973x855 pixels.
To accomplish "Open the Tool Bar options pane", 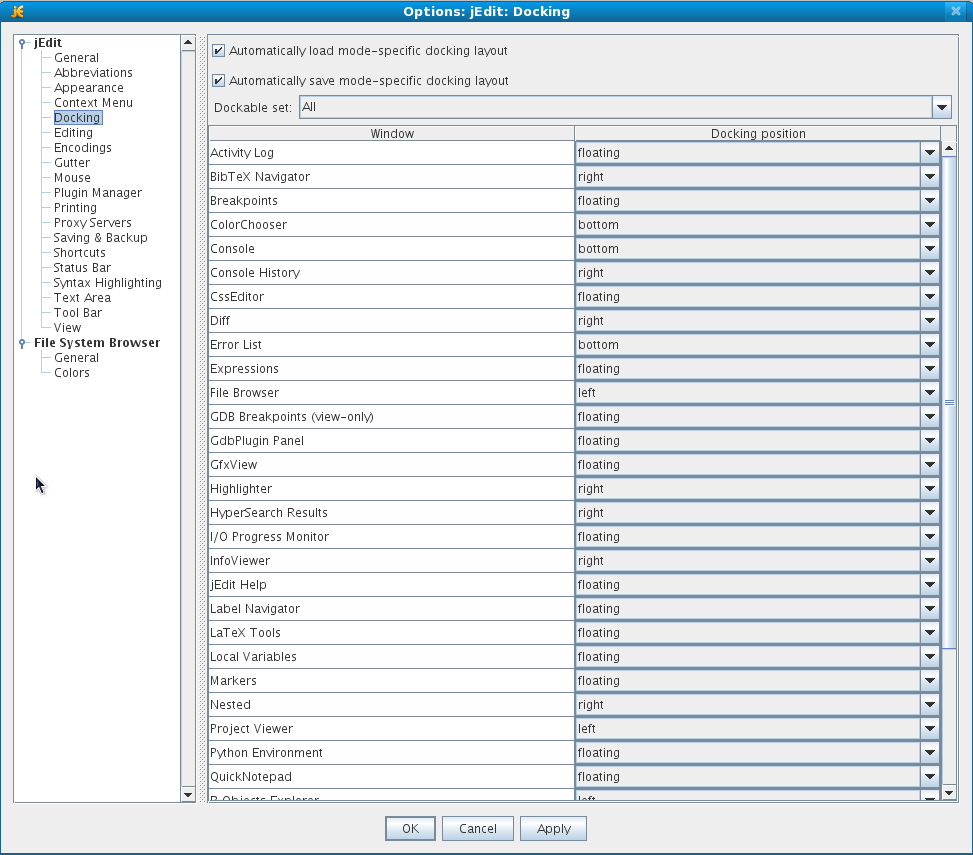I will [x=78, y=313].
